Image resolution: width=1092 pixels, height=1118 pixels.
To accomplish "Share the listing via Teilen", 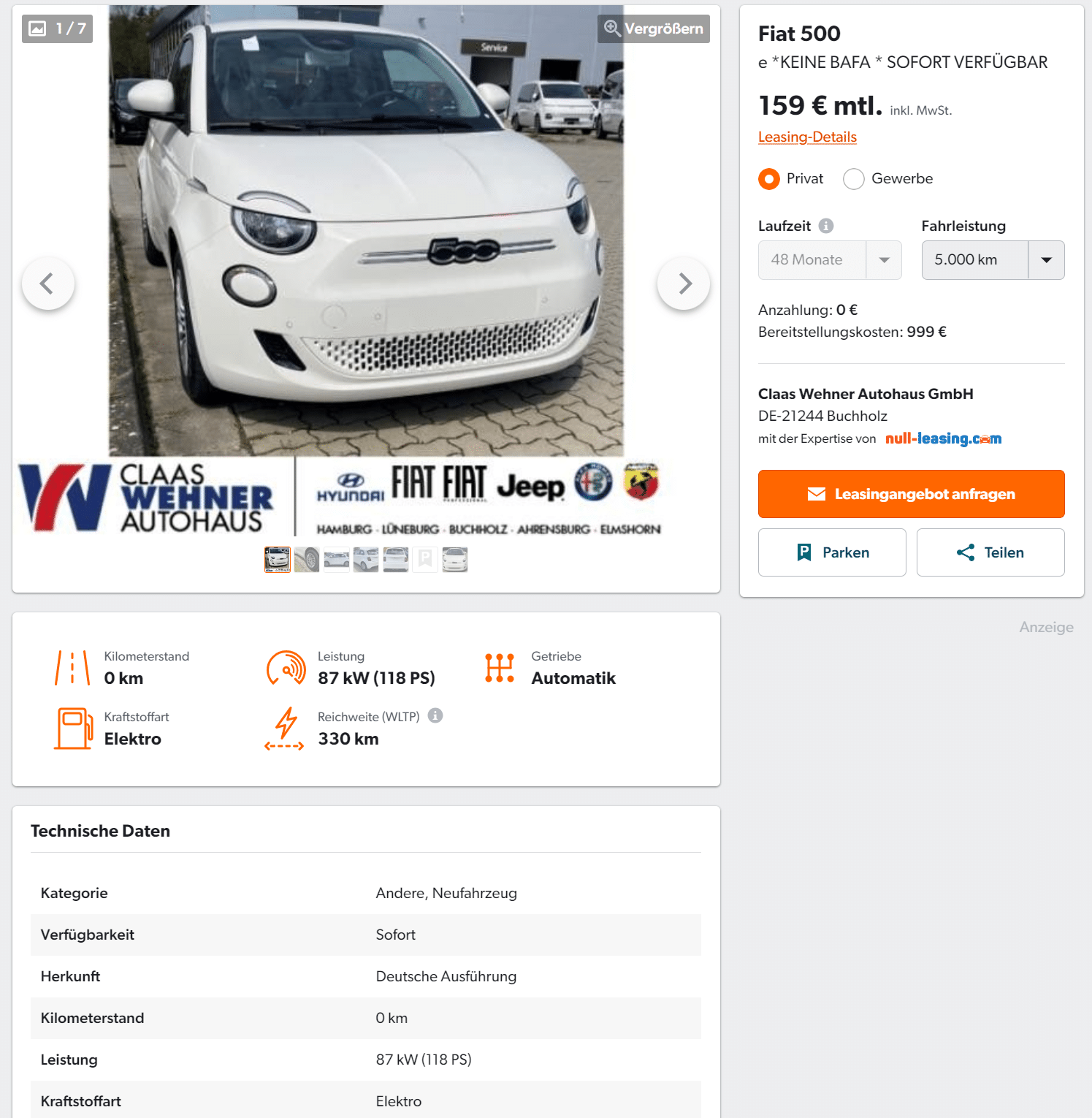I will (x=990, y=552).
